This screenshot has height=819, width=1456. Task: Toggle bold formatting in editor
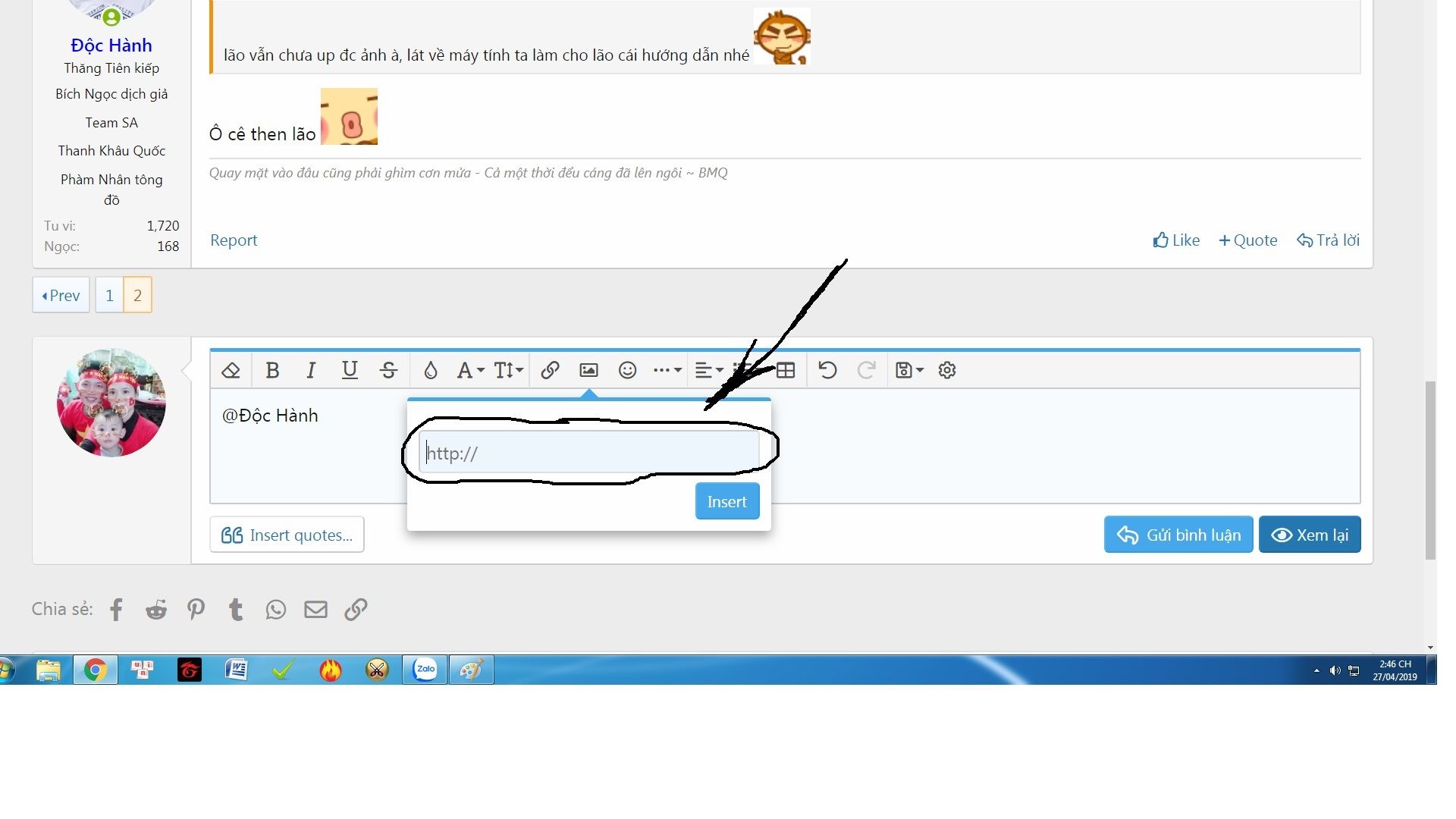pyautogui.click(x=272, y=370)
